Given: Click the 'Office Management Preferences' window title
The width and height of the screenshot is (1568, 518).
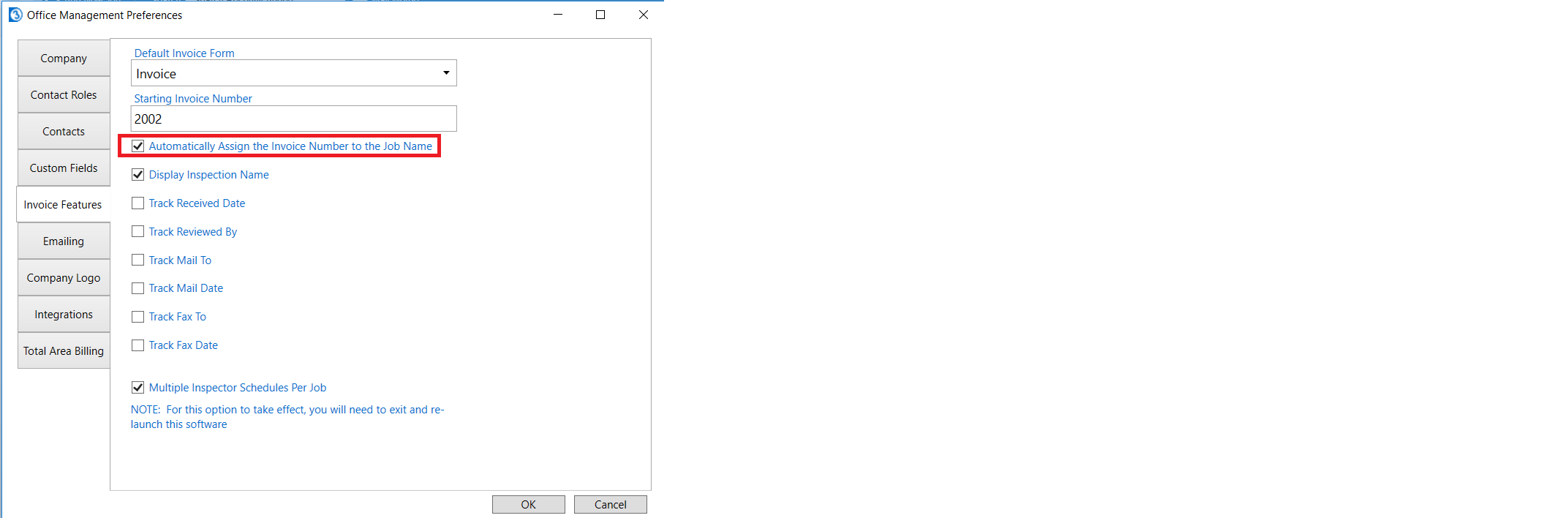Looking at the screenshot, I should (105, 15).
